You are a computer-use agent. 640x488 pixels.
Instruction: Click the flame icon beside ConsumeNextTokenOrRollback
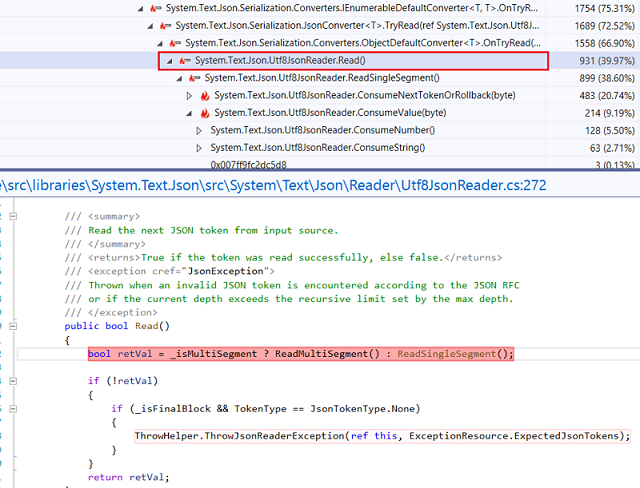205,96
